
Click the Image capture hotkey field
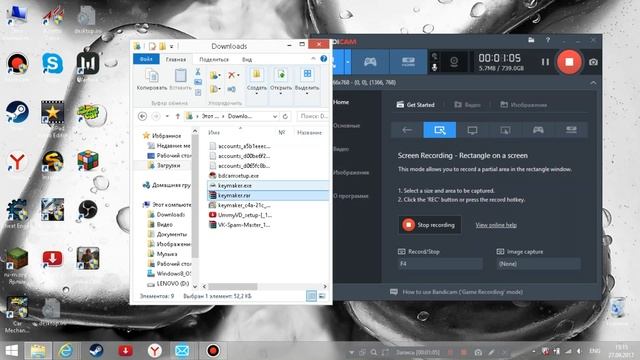coord(538,264)
